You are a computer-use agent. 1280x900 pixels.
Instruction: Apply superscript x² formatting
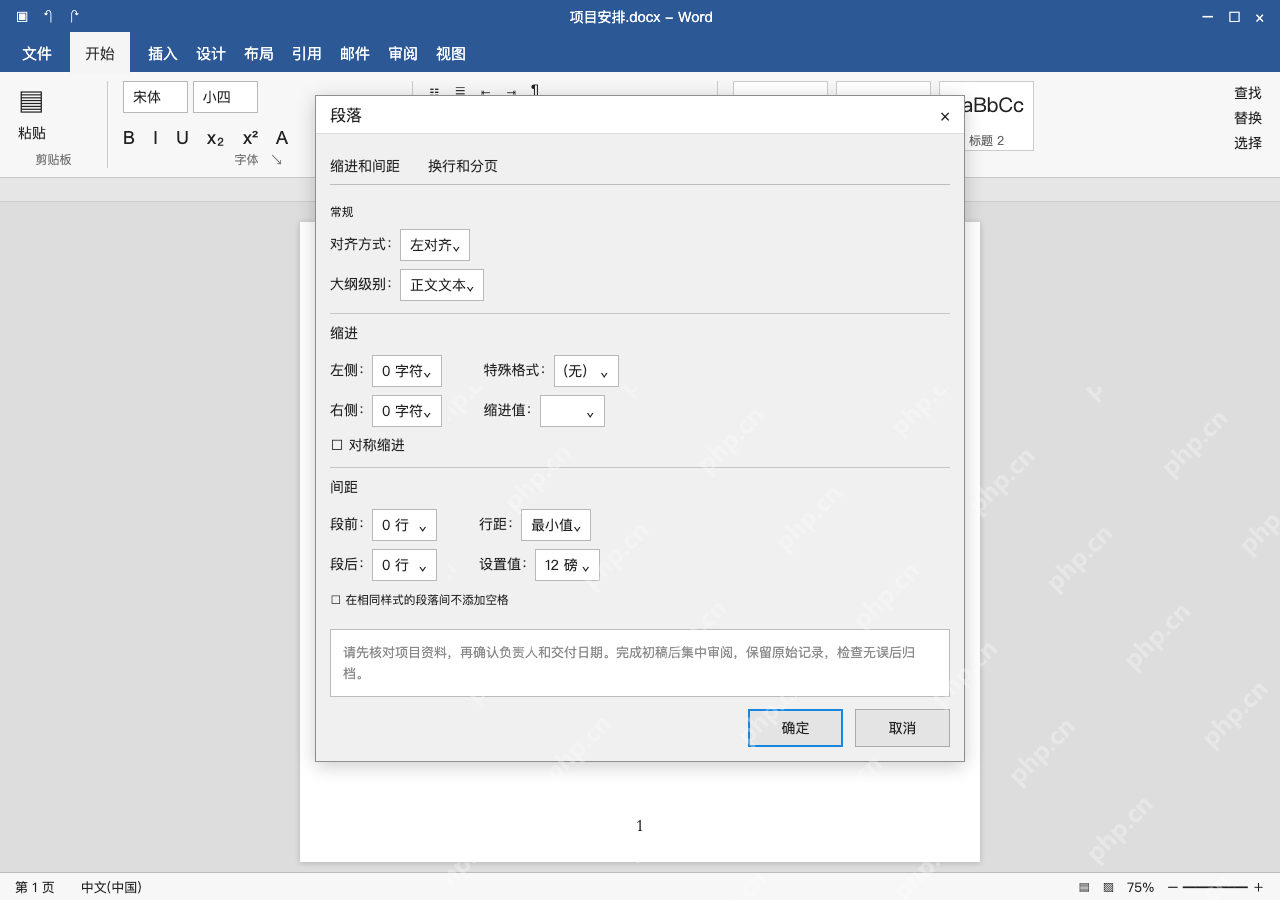click(250, 138)
